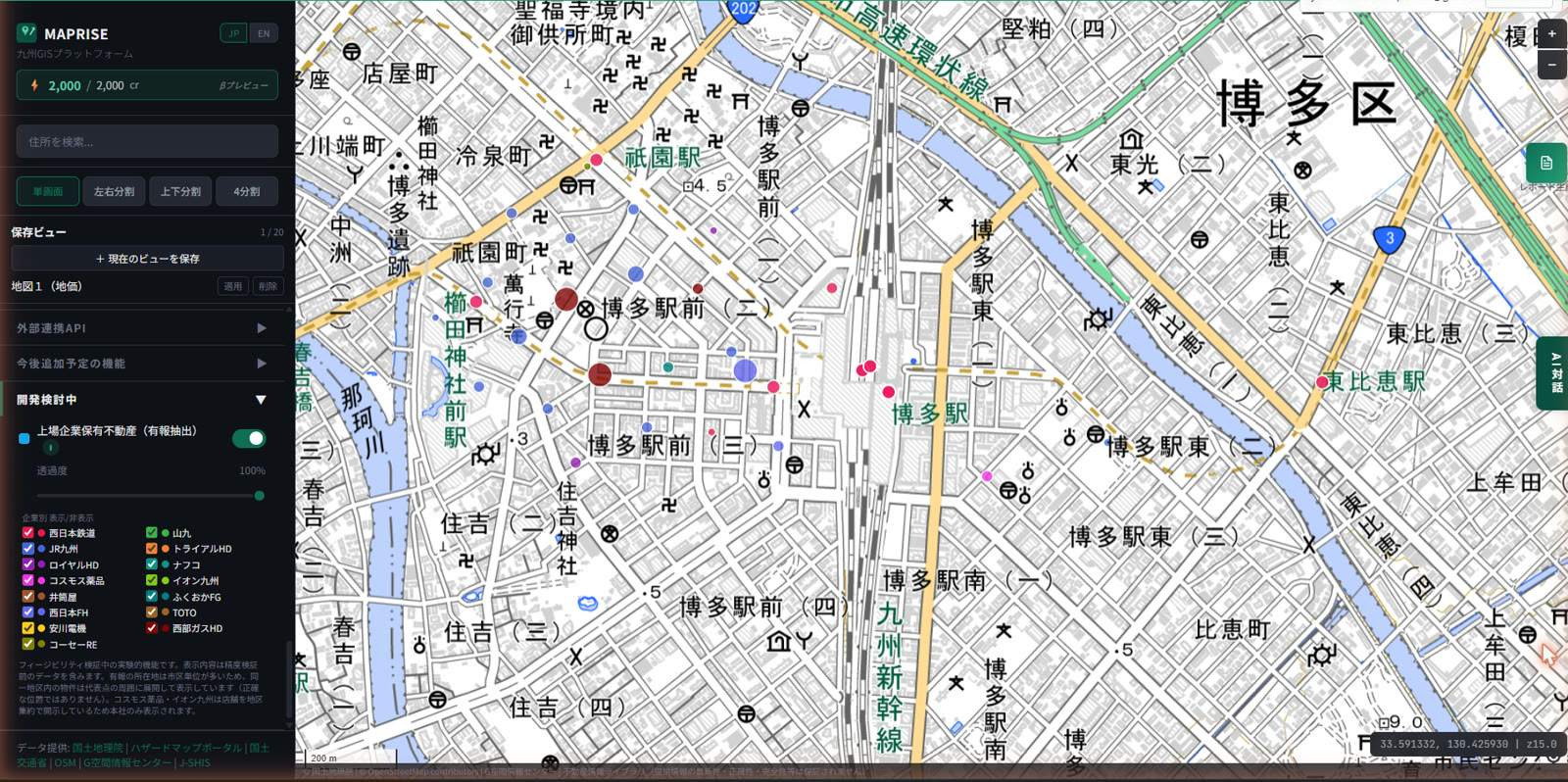Click the 透過度 opacity slider handle
This screenshot has width=1568, height=782.
coord(260,496)
